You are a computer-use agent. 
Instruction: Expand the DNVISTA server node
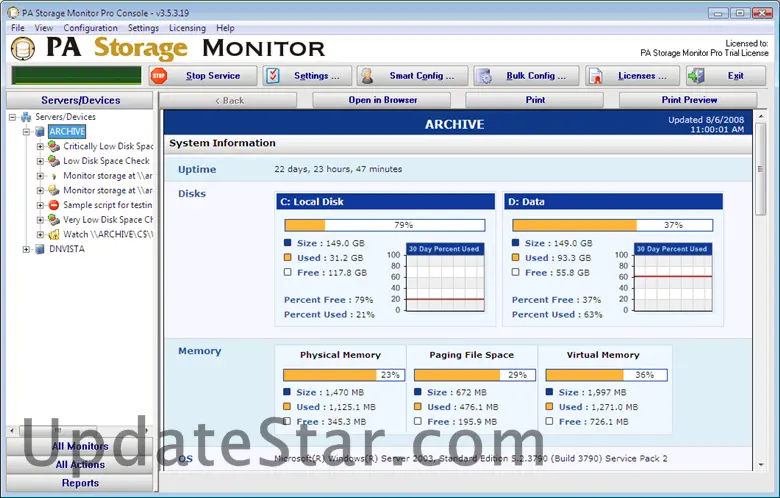point(26,249)
